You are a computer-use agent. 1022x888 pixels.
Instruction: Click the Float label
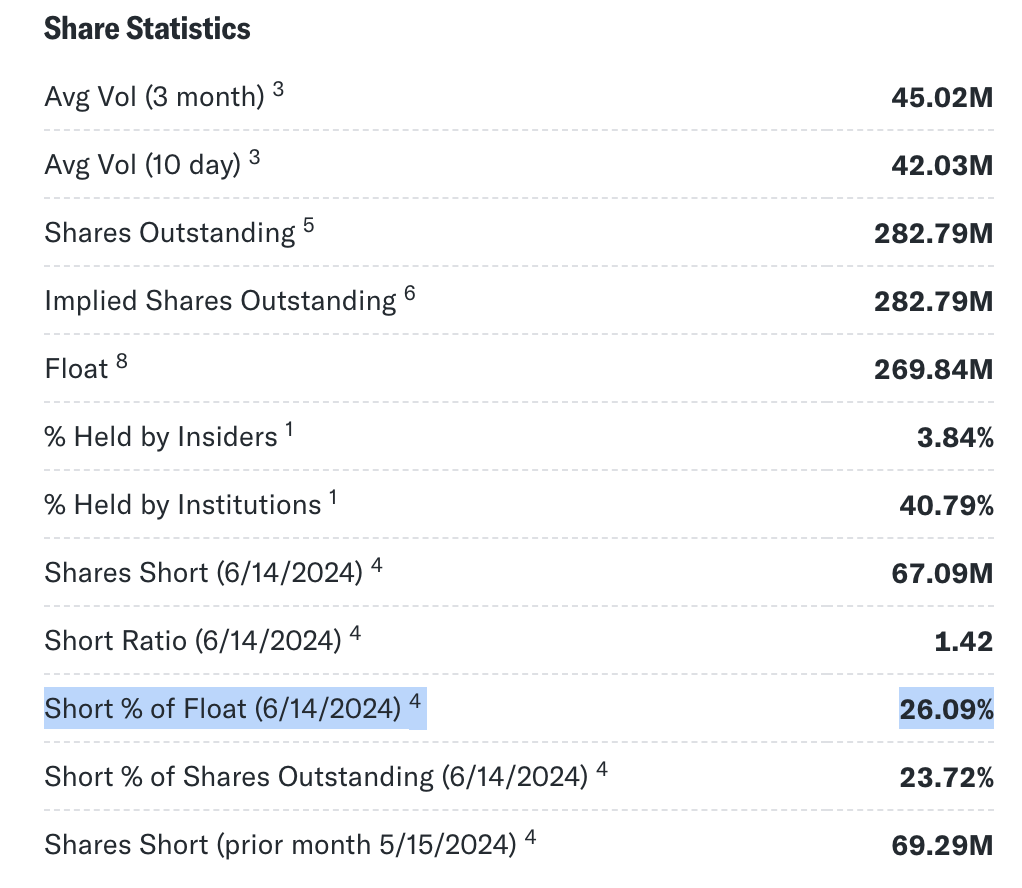[x=75, y=369]
